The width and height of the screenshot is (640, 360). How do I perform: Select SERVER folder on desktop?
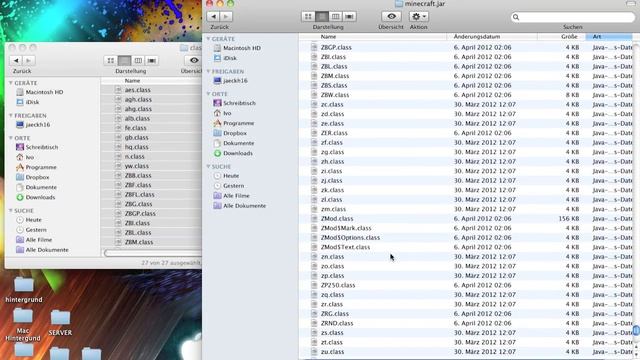(60, 323)
